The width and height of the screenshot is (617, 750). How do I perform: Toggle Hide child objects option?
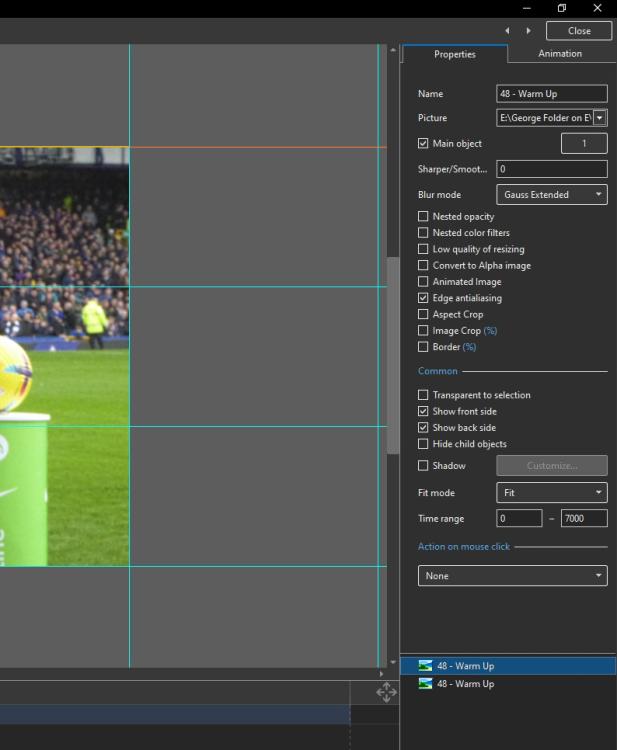pos(423,444)
